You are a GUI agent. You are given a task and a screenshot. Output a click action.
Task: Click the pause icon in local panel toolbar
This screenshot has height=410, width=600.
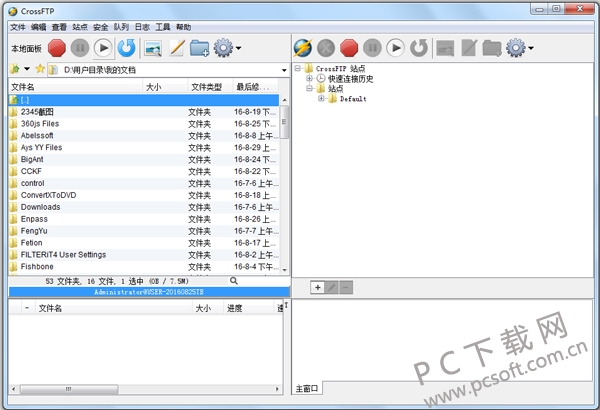[80, 48]
